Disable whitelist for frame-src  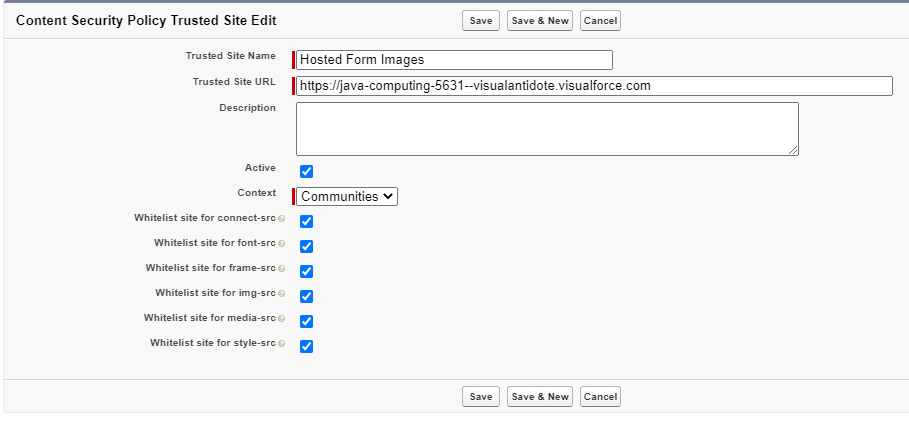[307, 271]
